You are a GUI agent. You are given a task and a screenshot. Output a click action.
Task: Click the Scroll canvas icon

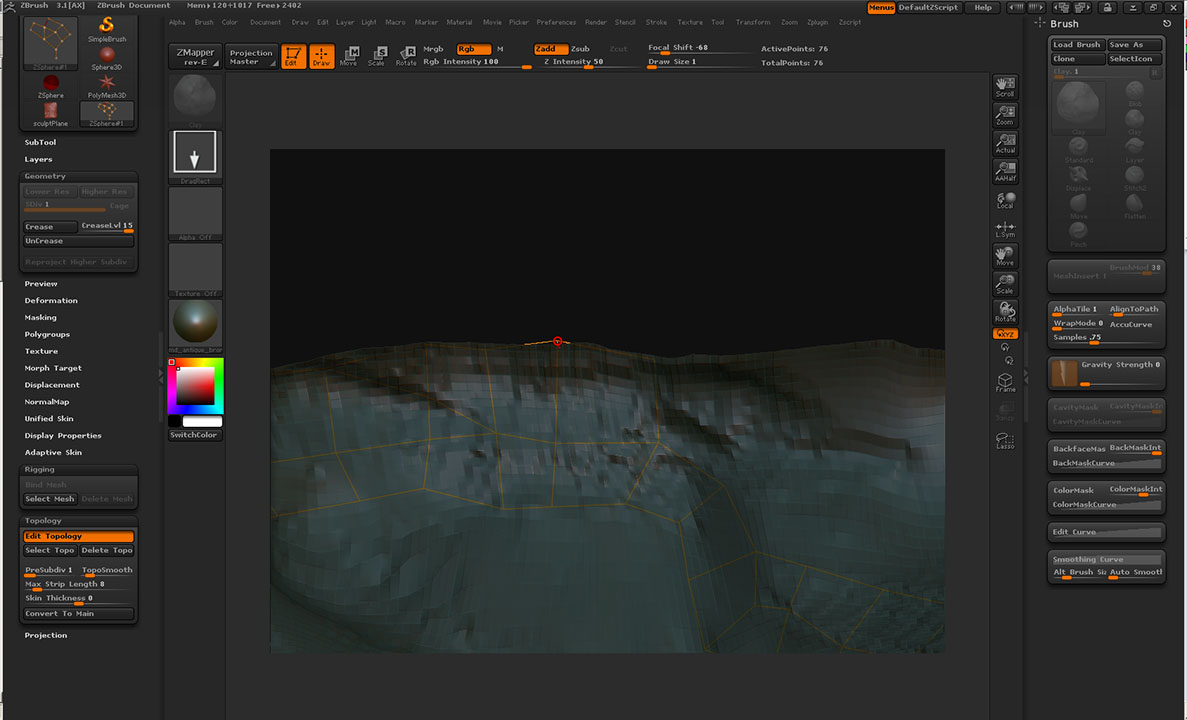click(1005, 87)
